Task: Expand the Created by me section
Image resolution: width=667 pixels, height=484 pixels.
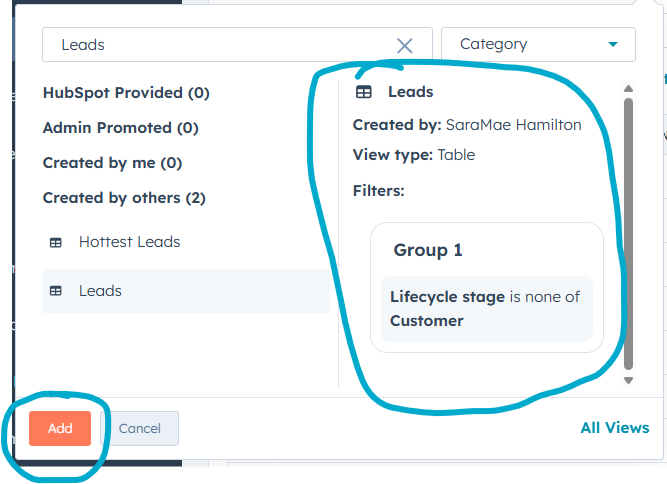Action: pyautogui.click(x=112, y=163)
